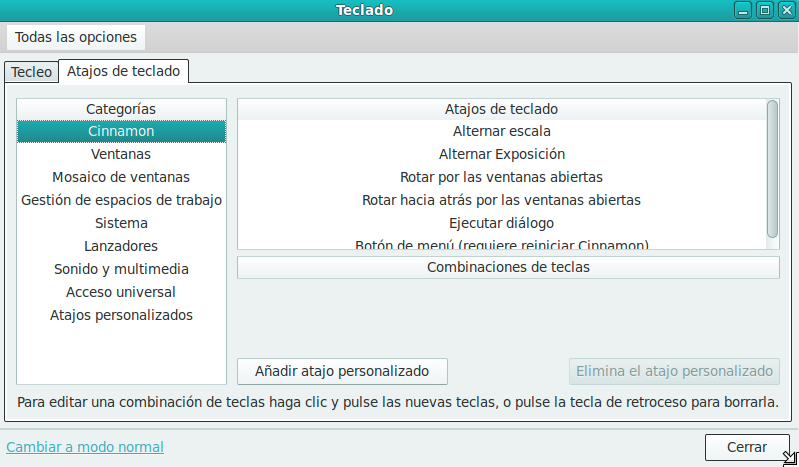Choose the Ventanas category
The image size is (799, 467).
(x=121, y=154)
